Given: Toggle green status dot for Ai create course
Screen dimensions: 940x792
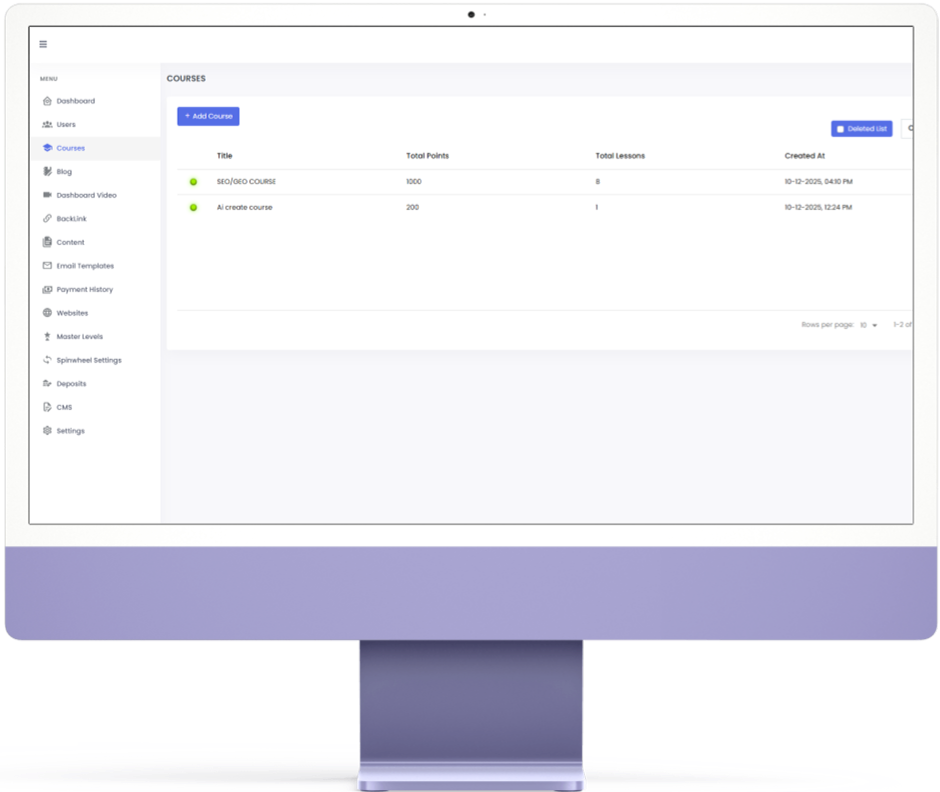Looking at the screenshot, I should click(193, 207).
